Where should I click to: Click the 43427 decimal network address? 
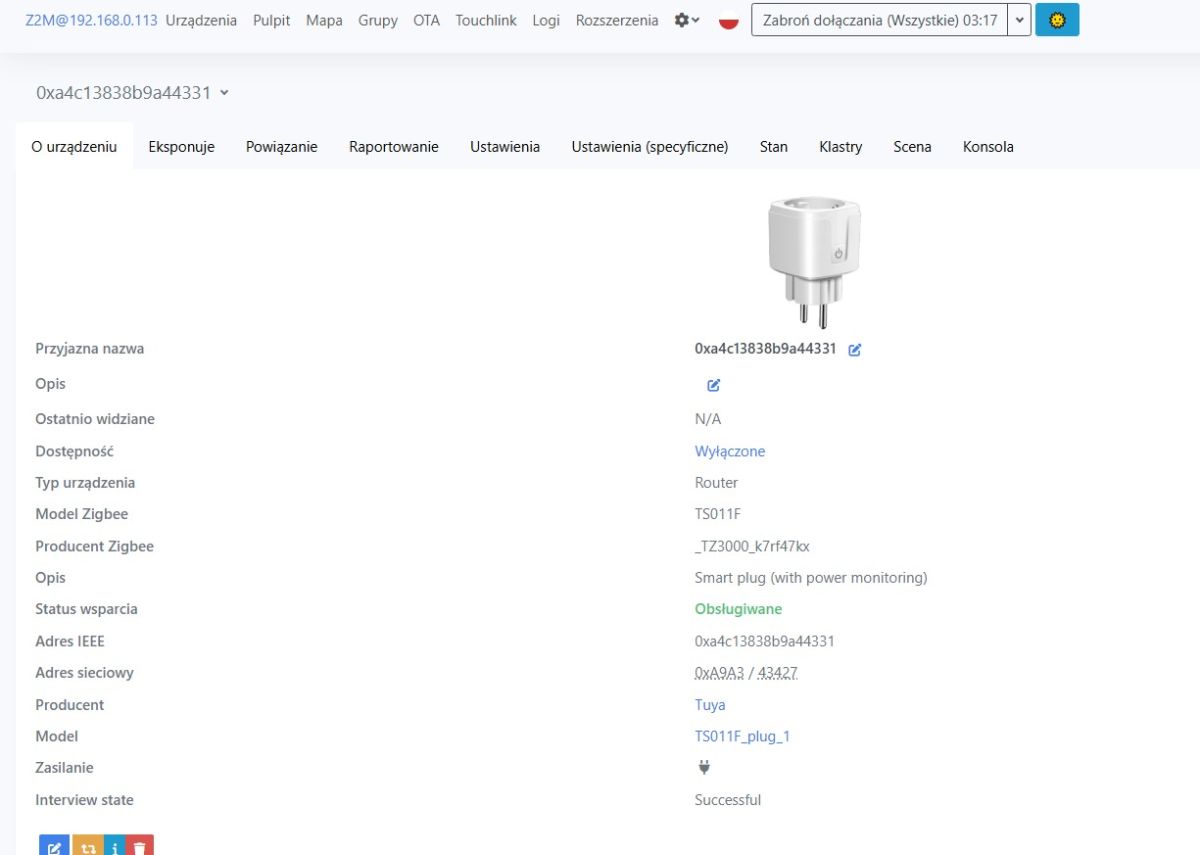(778, 673)
